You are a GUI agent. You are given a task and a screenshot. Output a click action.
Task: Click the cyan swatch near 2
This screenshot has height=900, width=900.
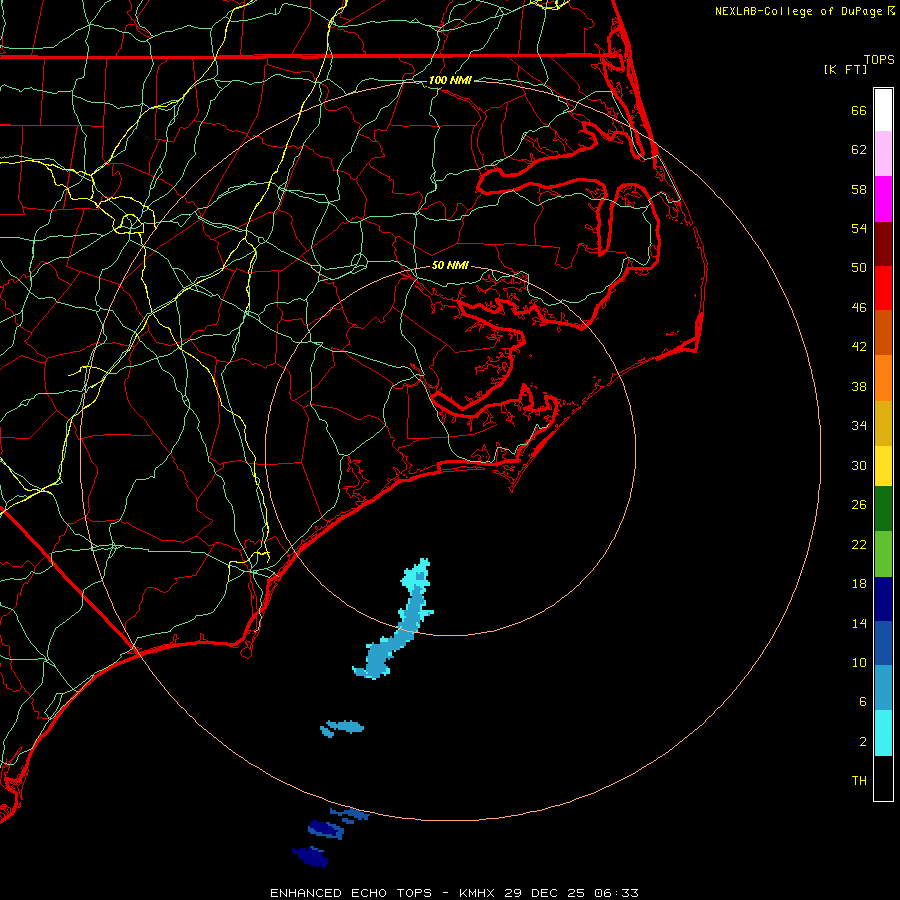[883, 733]
